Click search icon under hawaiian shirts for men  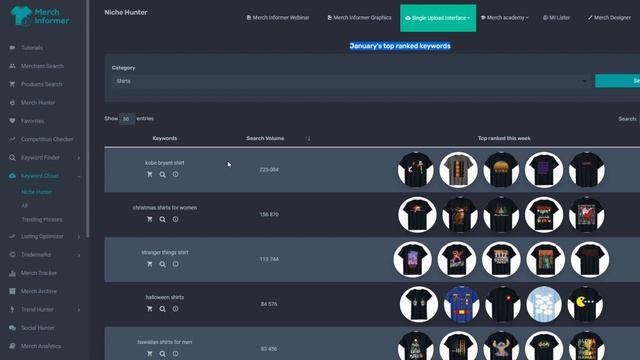tap(162, 354)
